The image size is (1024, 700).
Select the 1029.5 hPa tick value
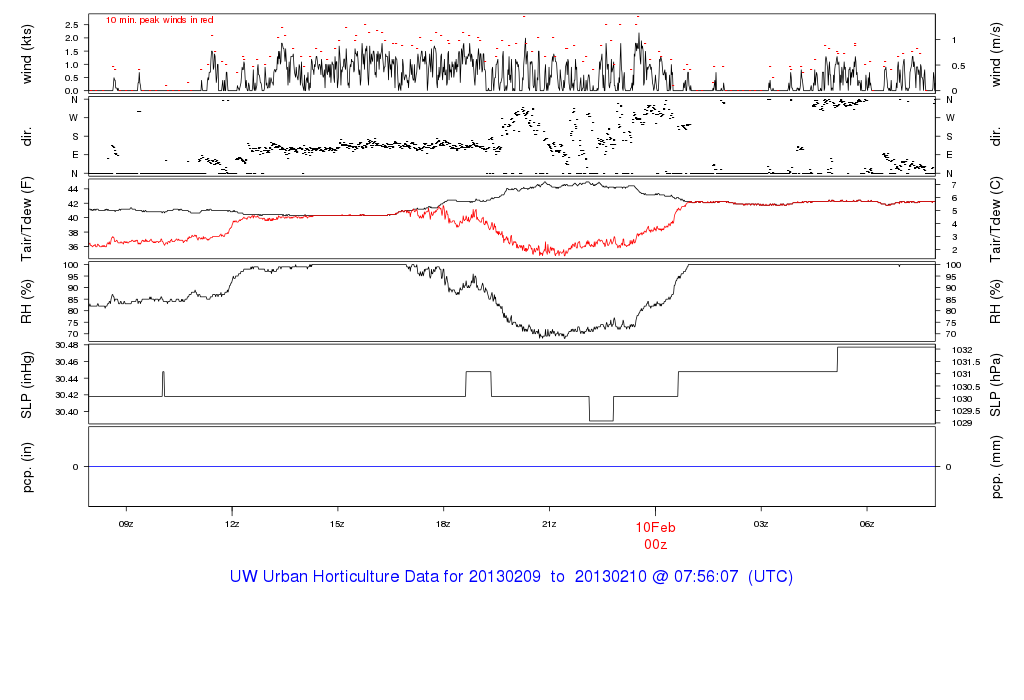point(966,411)
